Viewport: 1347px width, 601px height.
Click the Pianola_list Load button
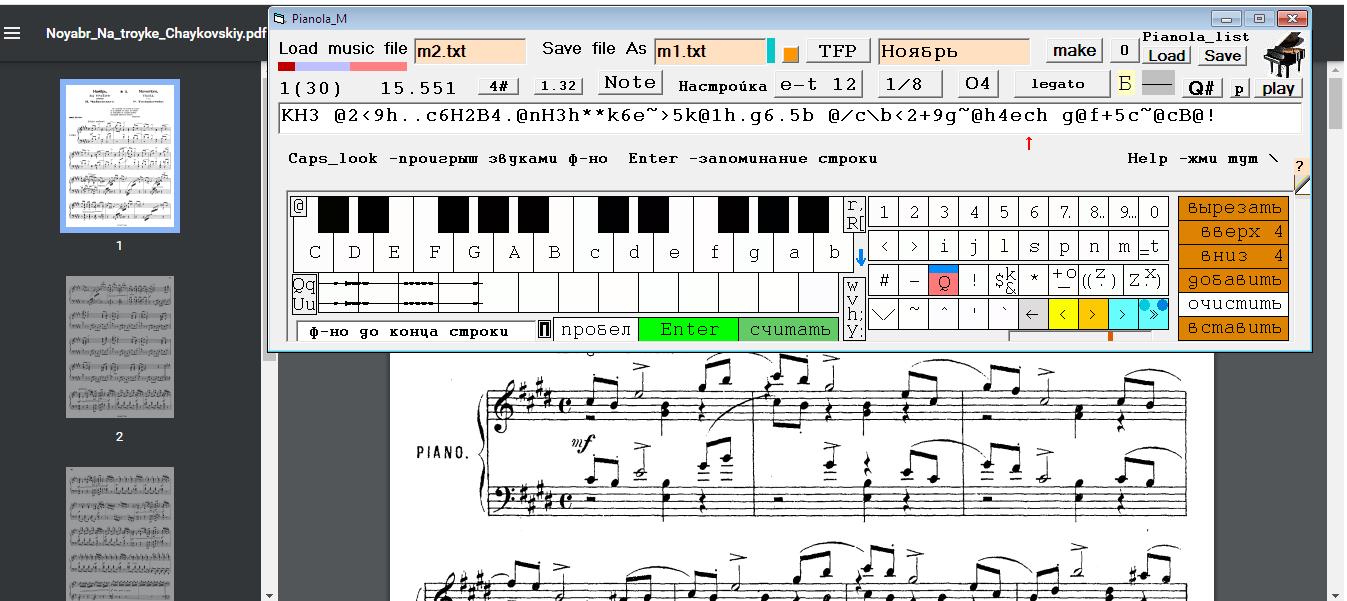coord(1167,56)
